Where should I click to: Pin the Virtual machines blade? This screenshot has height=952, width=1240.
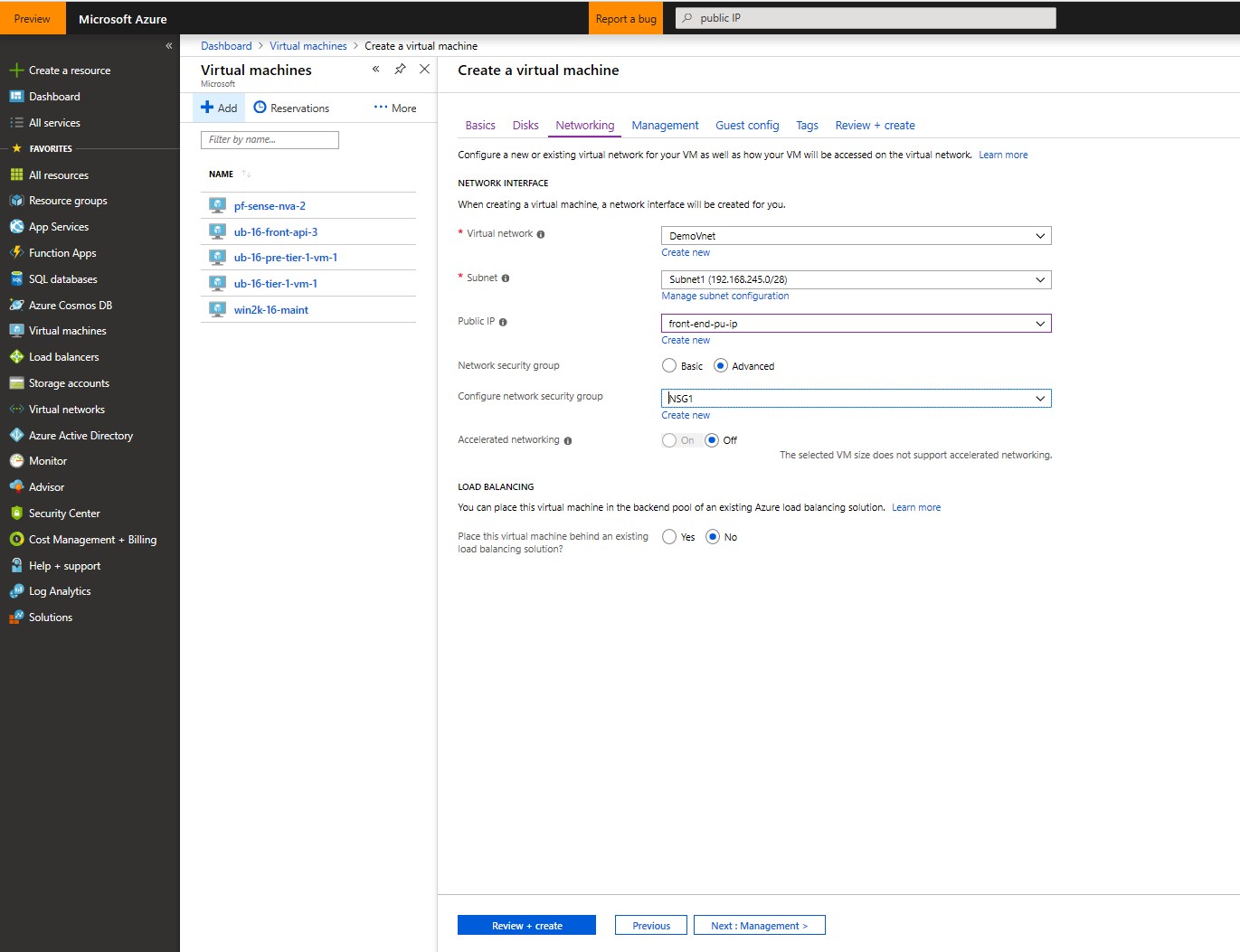coord(400,69)
